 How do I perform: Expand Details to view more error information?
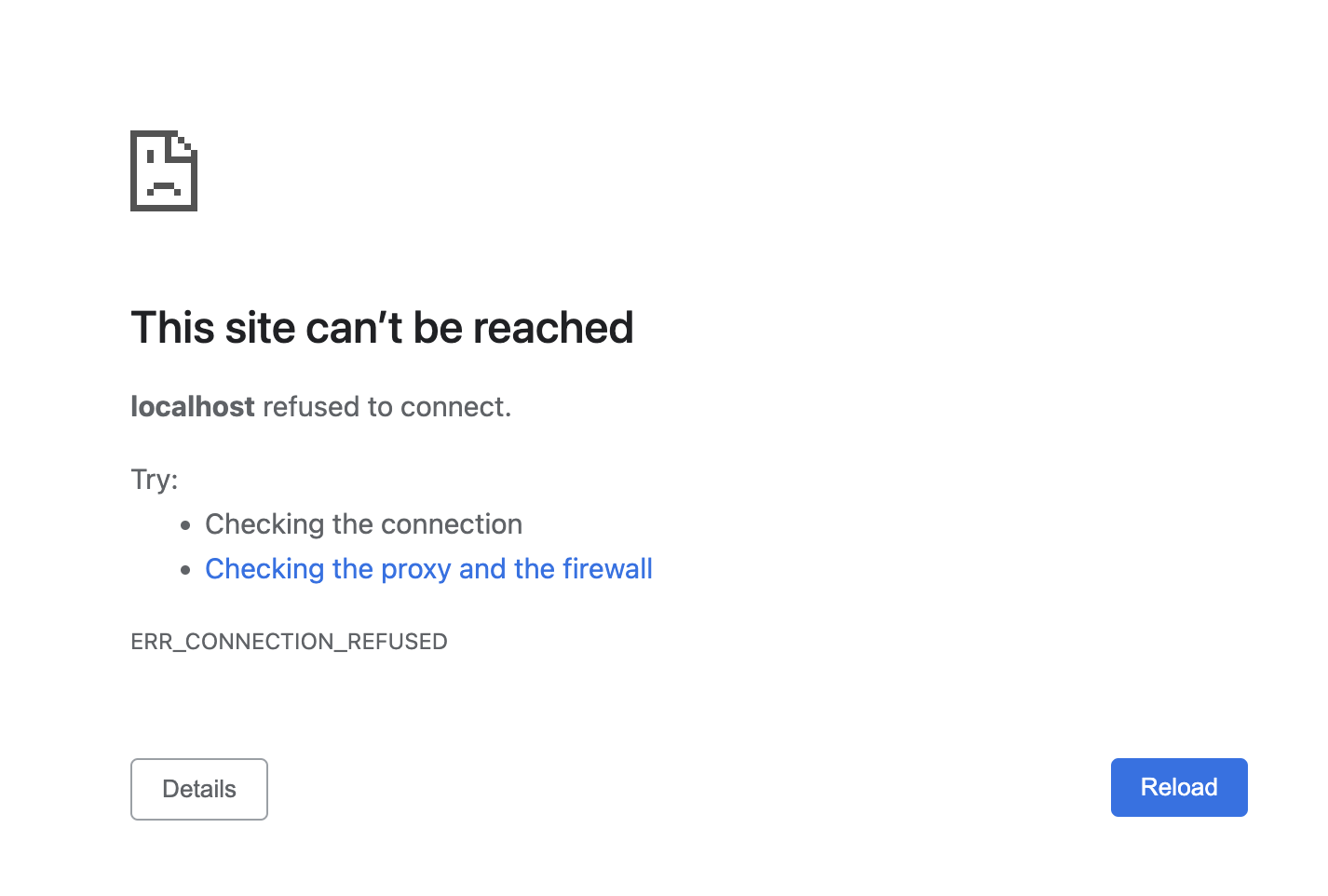[x=198, y=789]
